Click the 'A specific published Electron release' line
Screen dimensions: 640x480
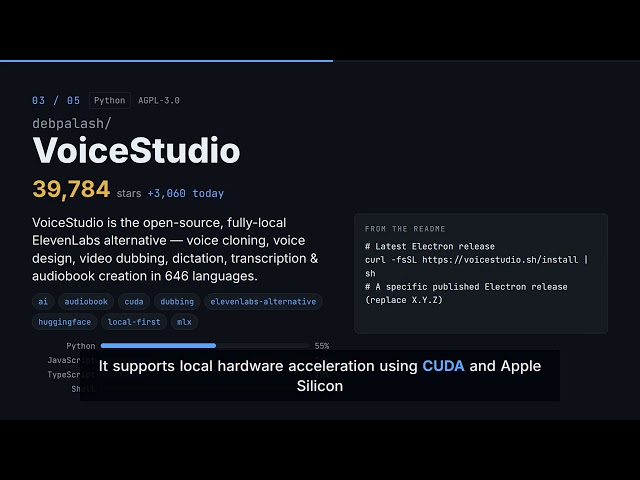(x=466, y=287)
